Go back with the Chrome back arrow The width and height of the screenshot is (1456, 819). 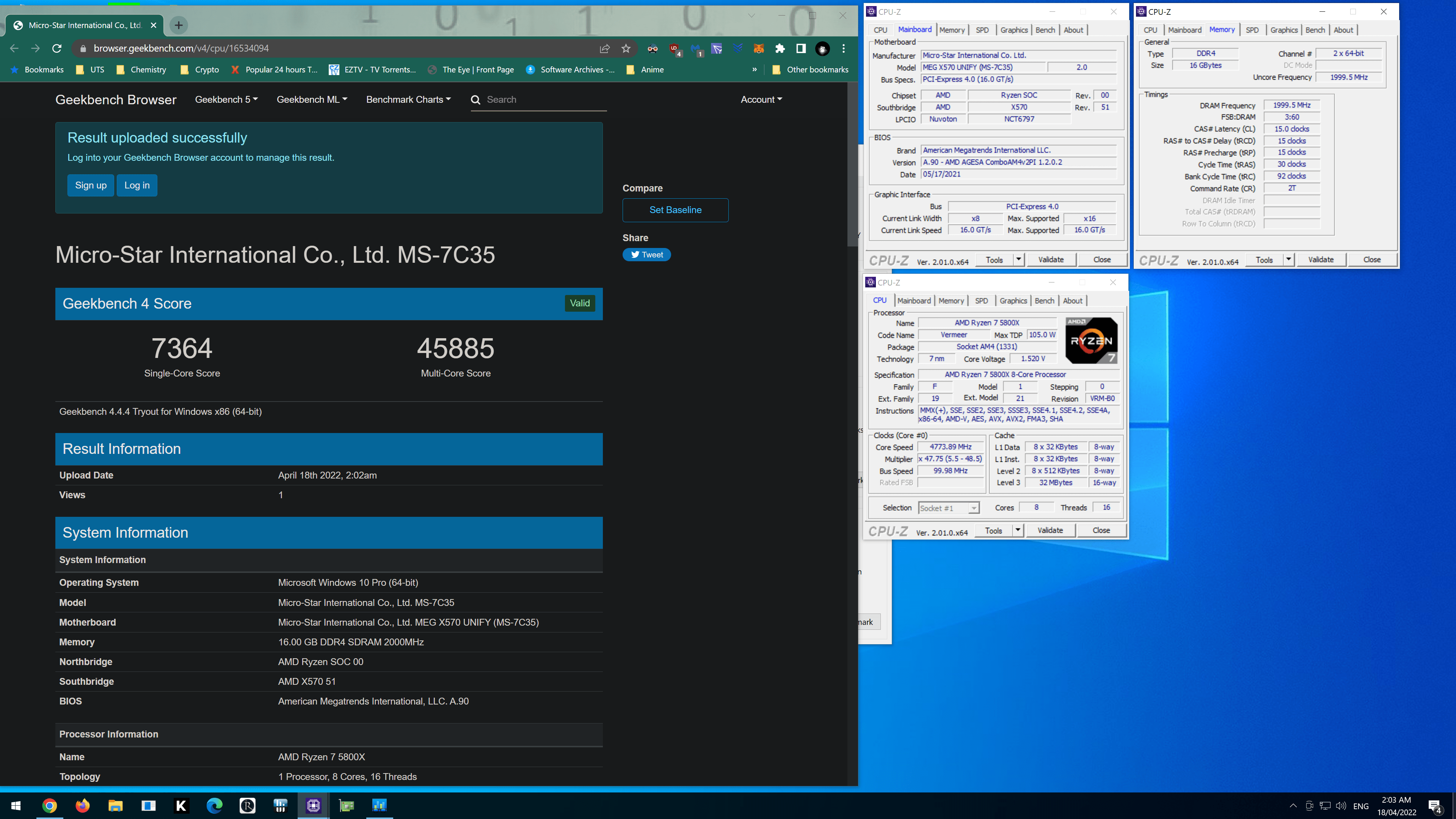(14, 49)
